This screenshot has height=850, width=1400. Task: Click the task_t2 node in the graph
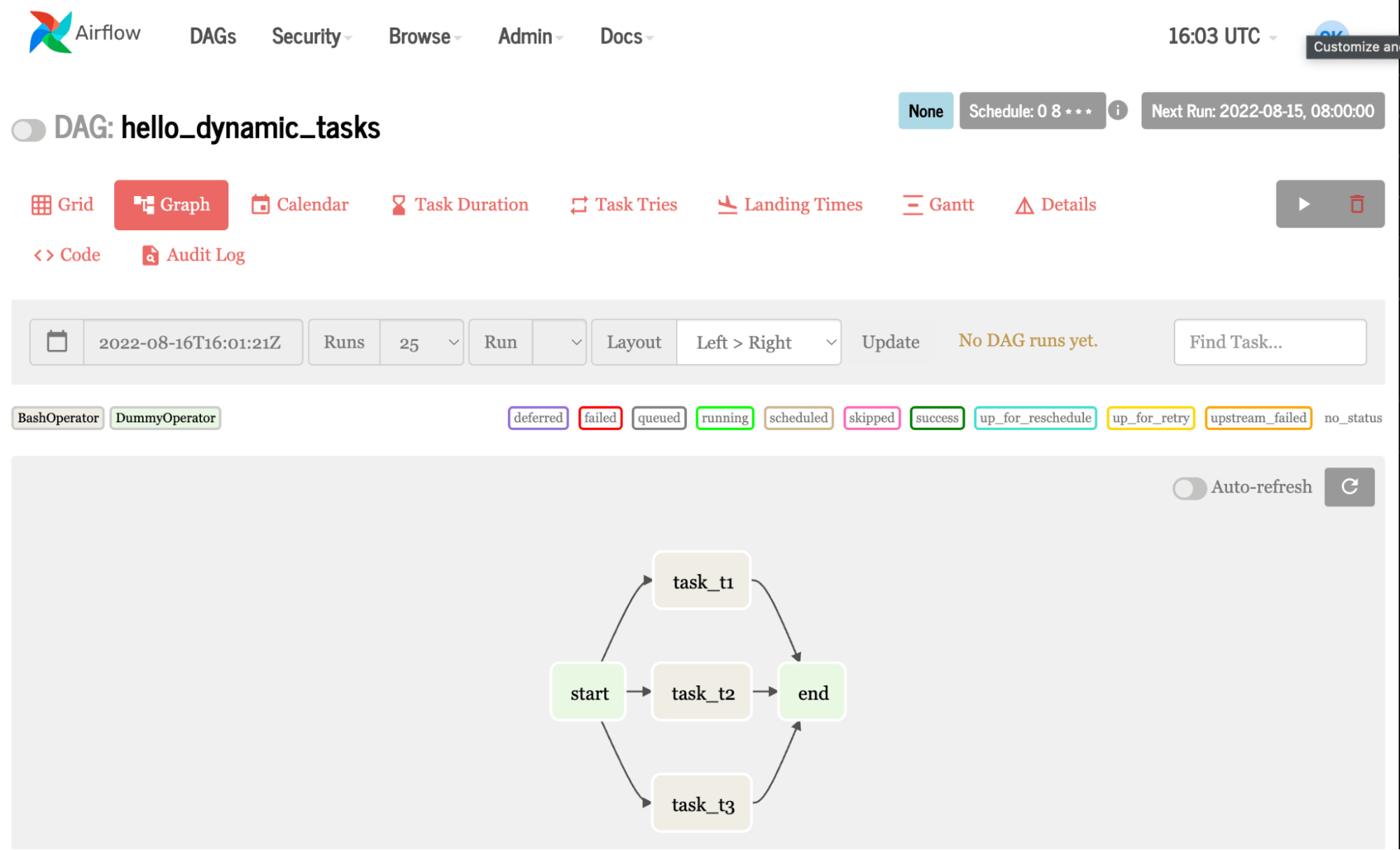701,692
